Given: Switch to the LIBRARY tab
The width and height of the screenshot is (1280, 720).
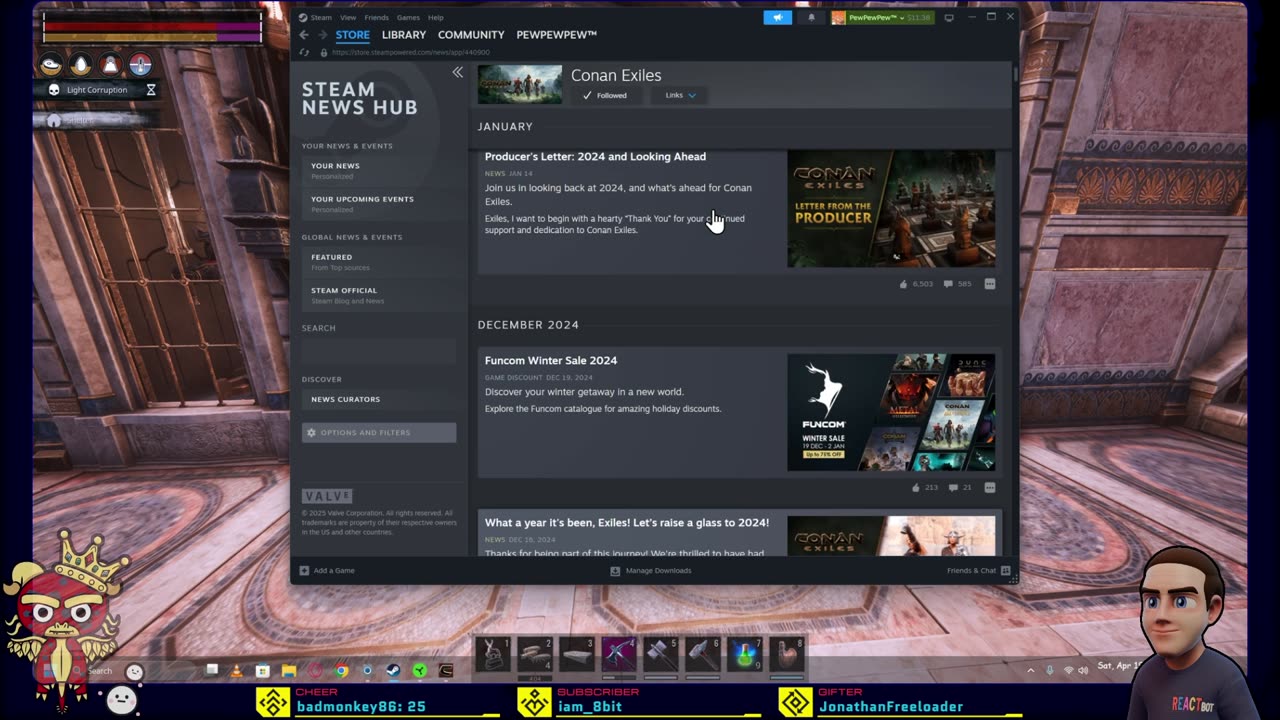Looking at the screenshot, I should point(404,35).
